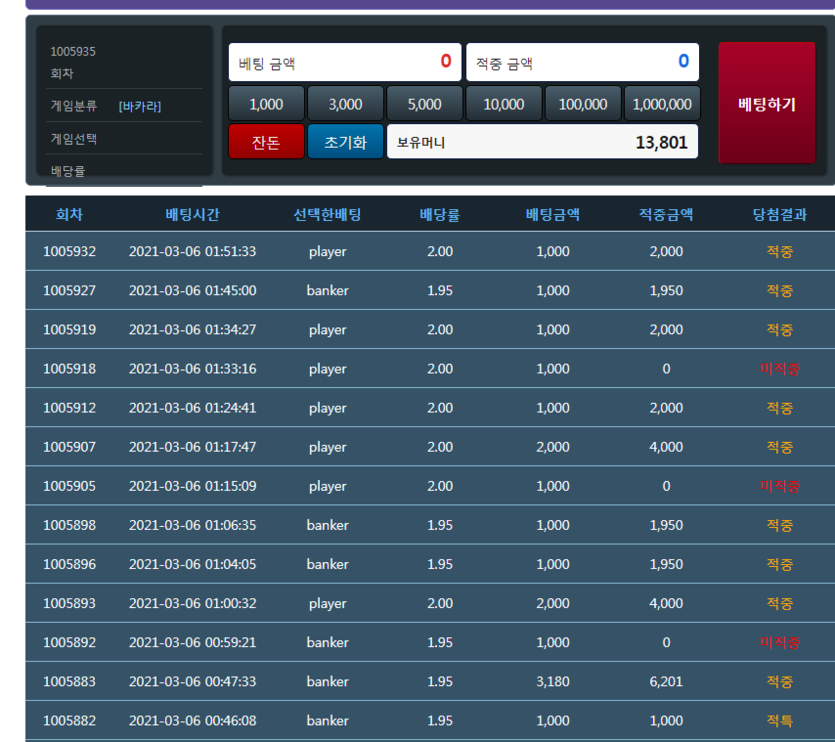Focus the 베팅 금액 input field
The image size is (835, 742).
345,62
